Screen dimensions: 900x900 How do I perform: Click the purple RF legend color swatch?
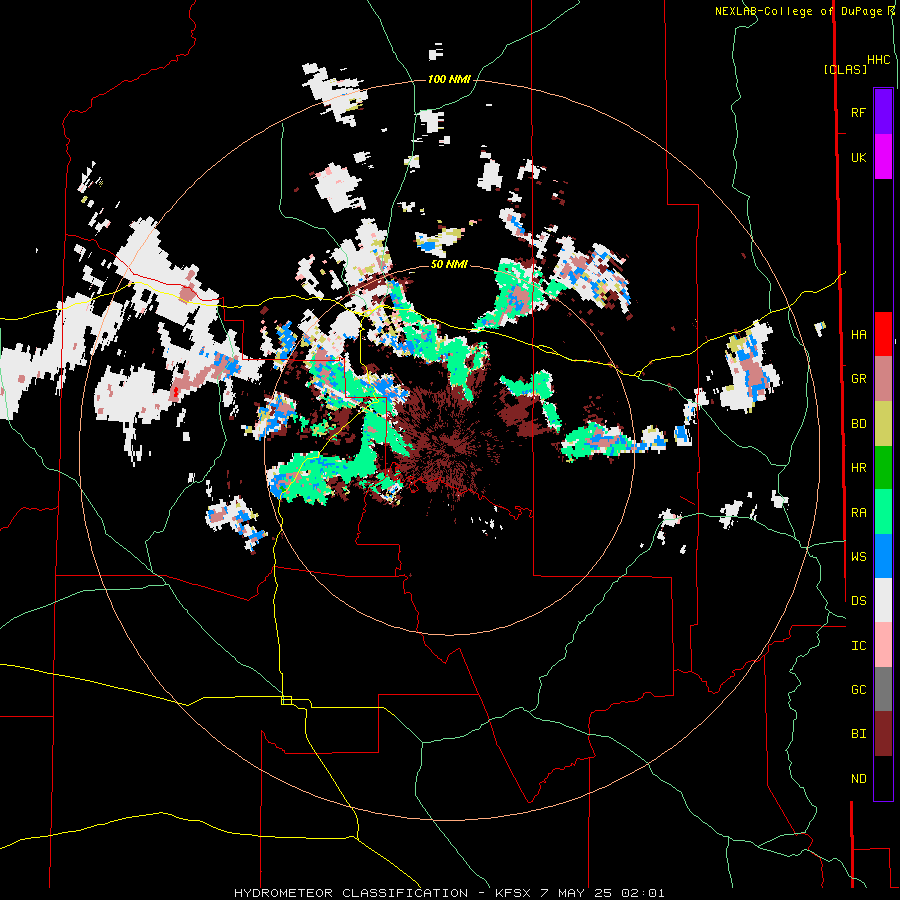pyautogui.click(x=883, y=112)
